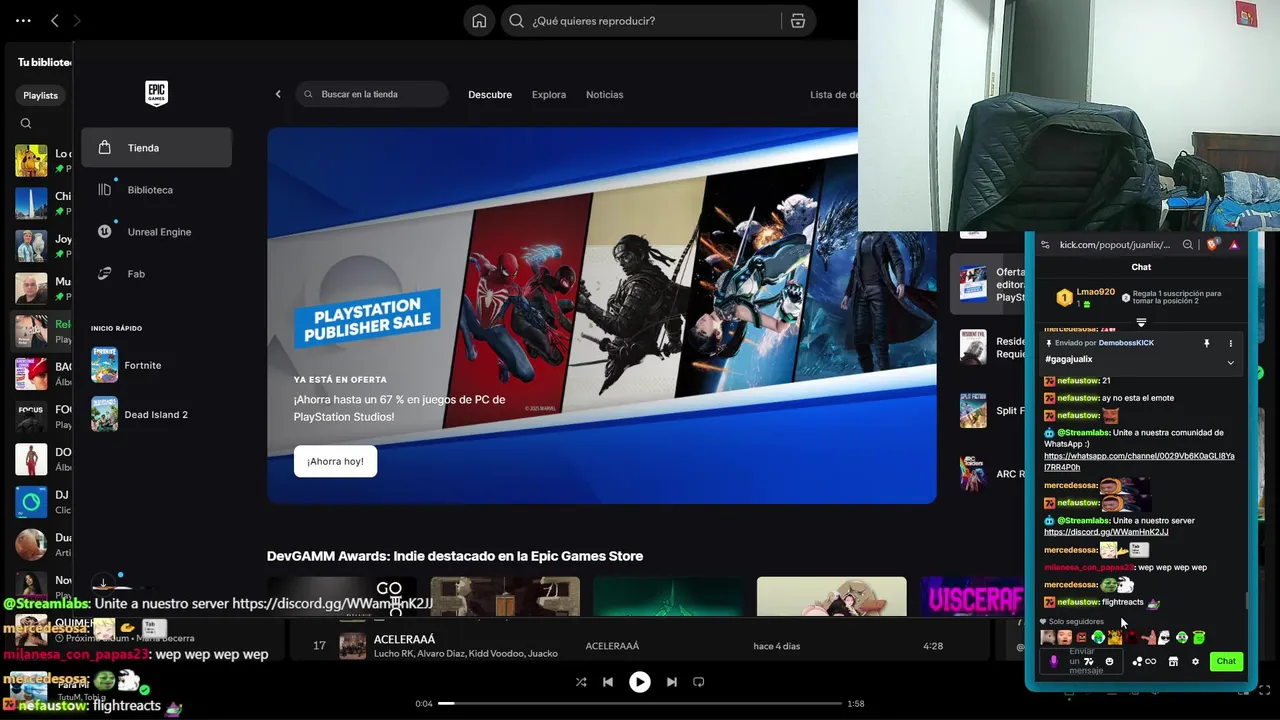Skip to next track in Spotify

672,682
